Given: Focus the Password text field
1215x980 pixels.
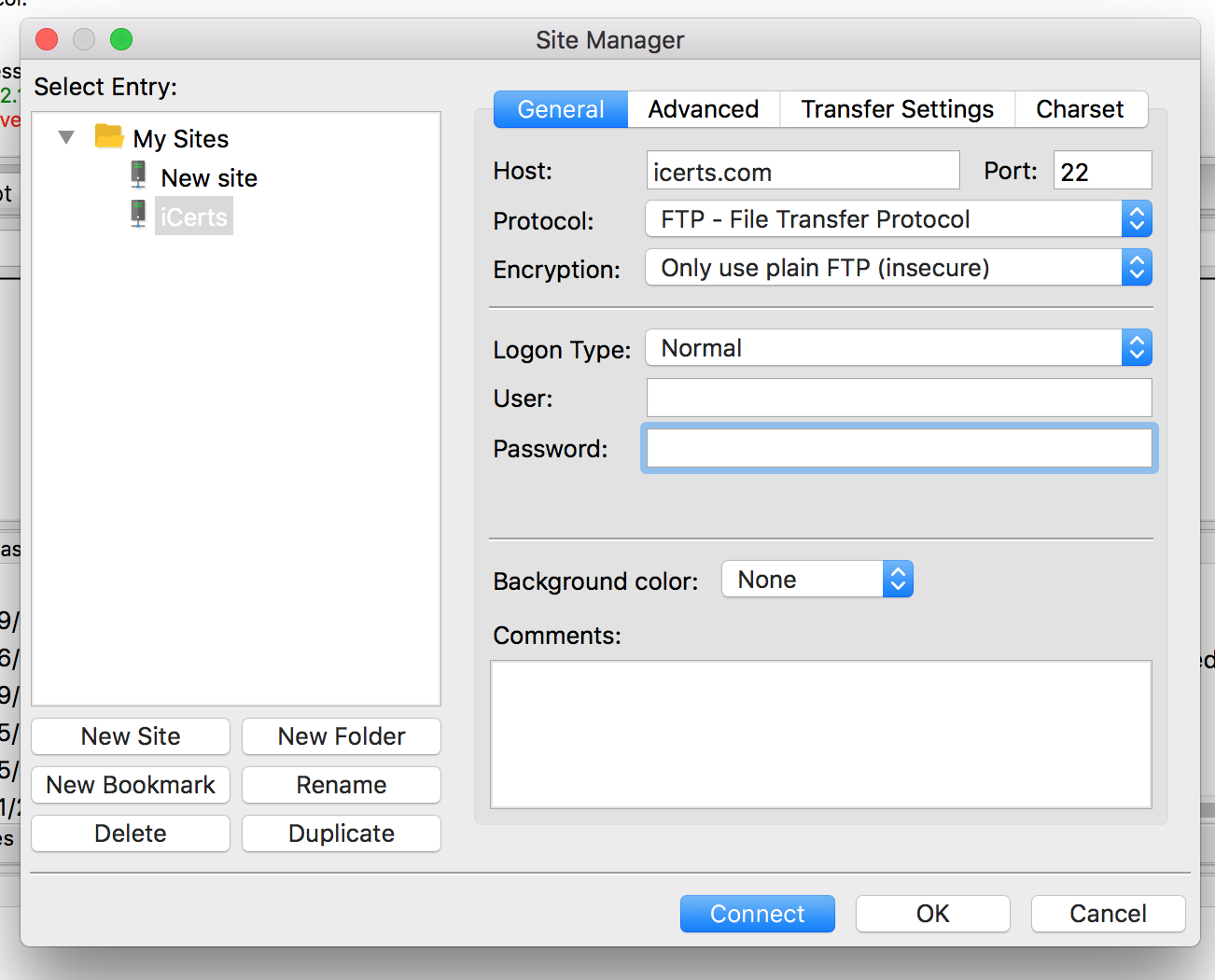Looking at the screenshot, I should [900, 448].
